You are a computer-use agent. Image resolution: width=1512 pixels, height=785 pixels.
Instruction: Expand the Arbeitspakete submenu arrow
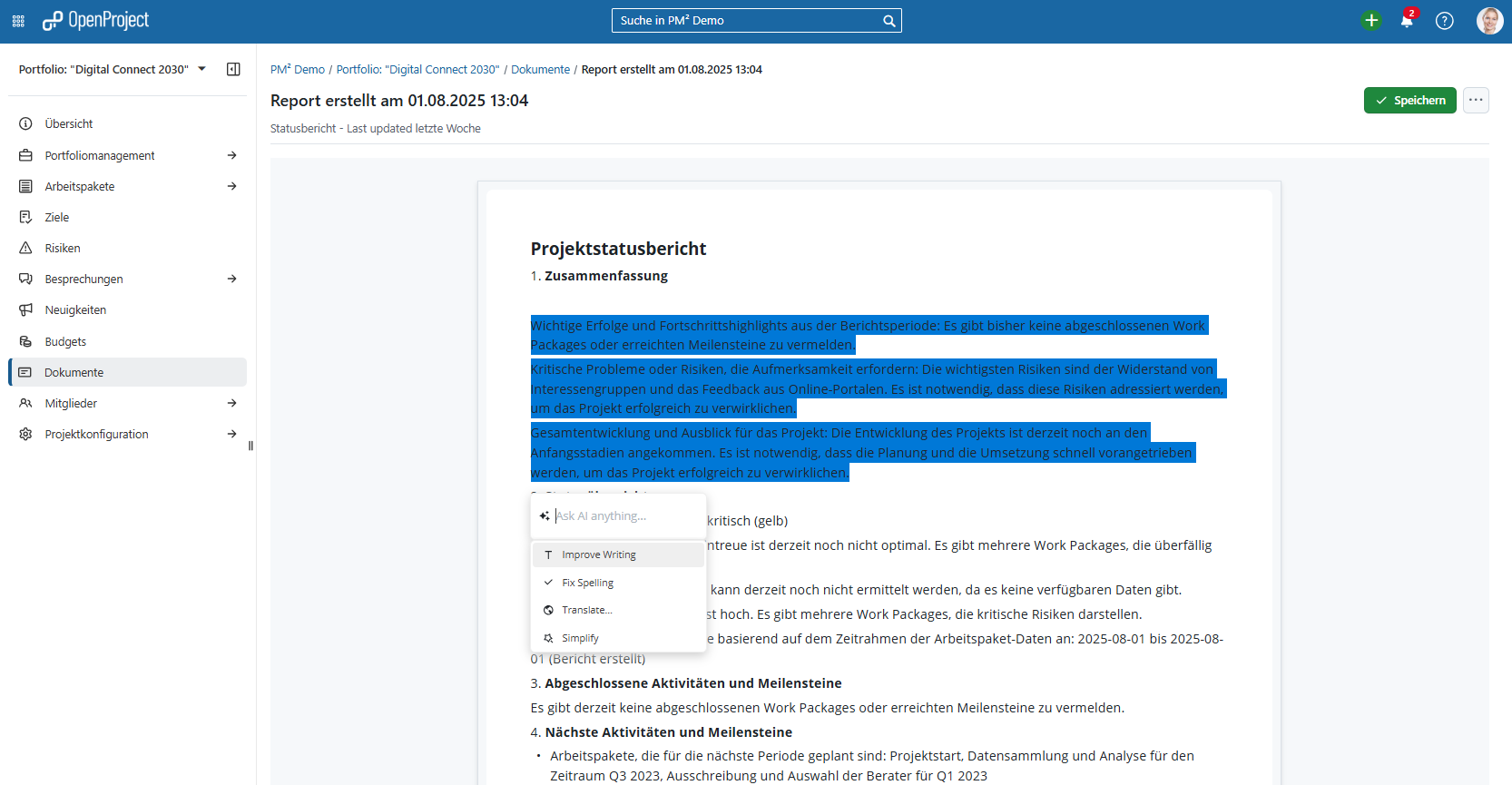tap(232, 186)
